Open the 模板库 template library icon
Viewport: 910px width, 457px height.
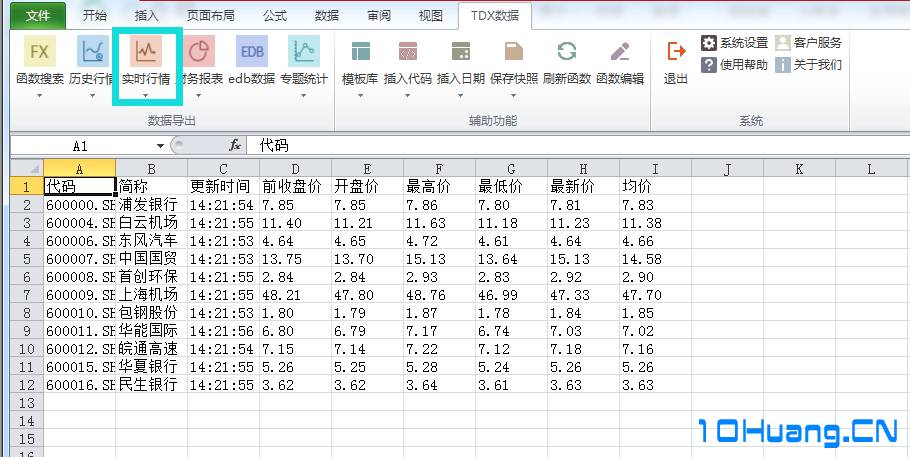pos(360,51)
